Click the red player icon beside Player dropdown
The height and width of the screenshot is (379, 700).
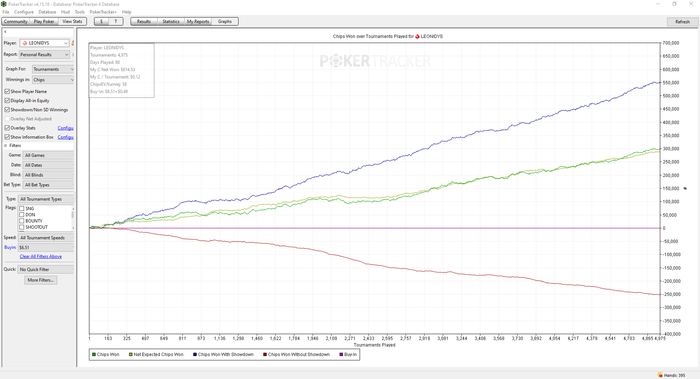click(72, 43)
